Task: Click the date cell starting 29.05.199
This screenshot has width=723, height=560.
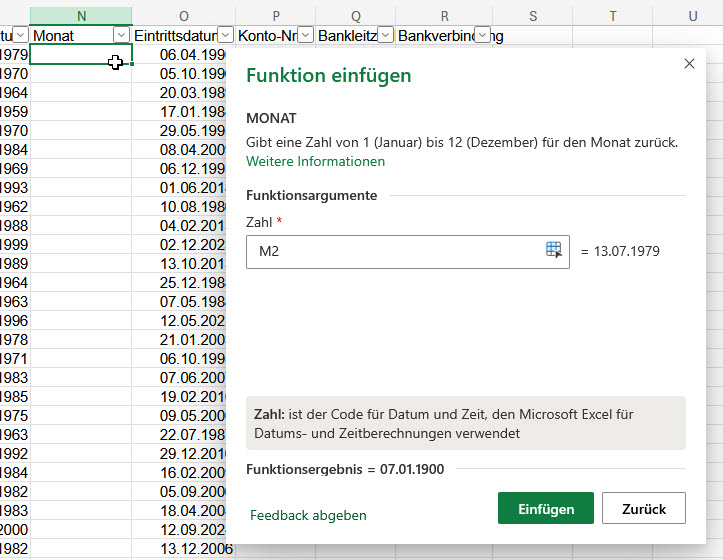Action: (x=180, y=131)
